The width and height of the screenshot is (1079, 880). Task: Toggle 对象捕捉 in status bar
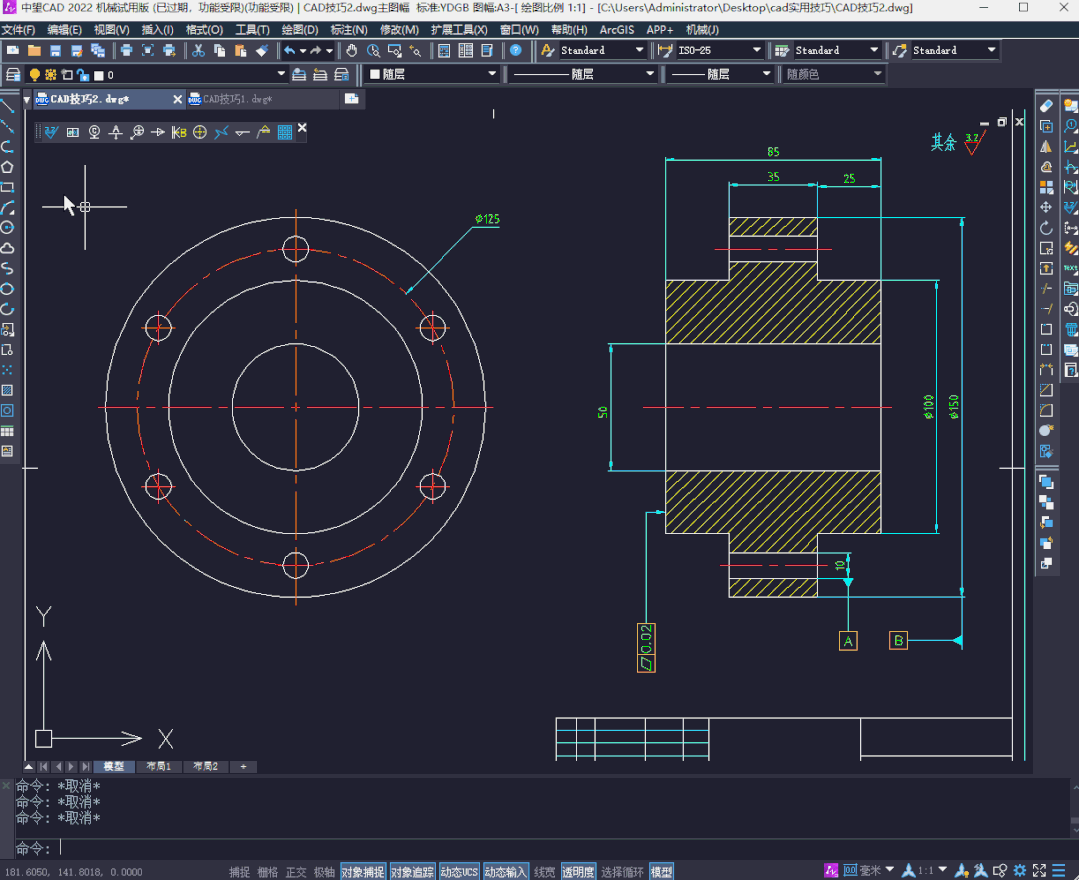tap(362, 872)
